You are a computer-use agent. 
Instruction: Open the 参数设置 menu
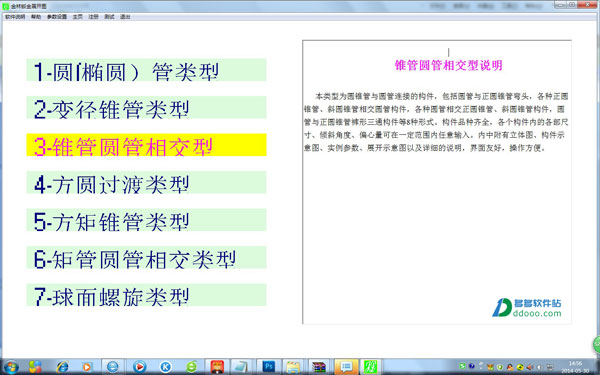57,17
